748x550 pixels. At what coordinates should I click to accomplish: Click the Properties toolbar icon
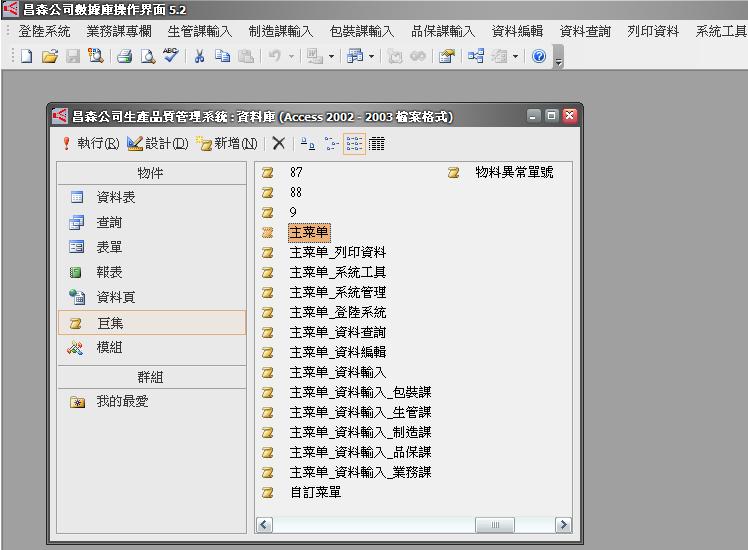pos(447,56)
